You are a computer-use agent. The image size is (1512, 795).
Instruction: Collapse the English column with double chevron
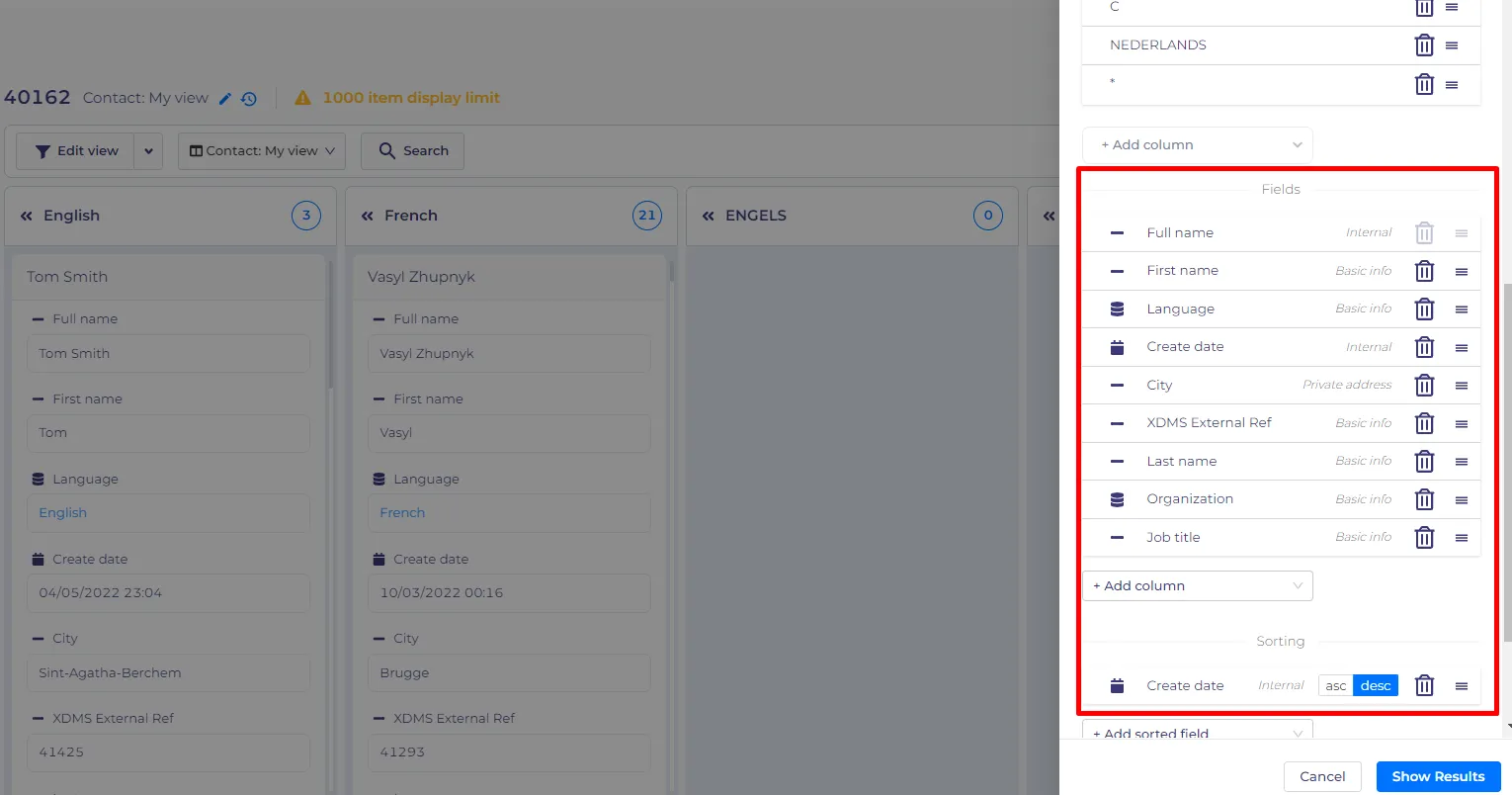coord(27,216)
